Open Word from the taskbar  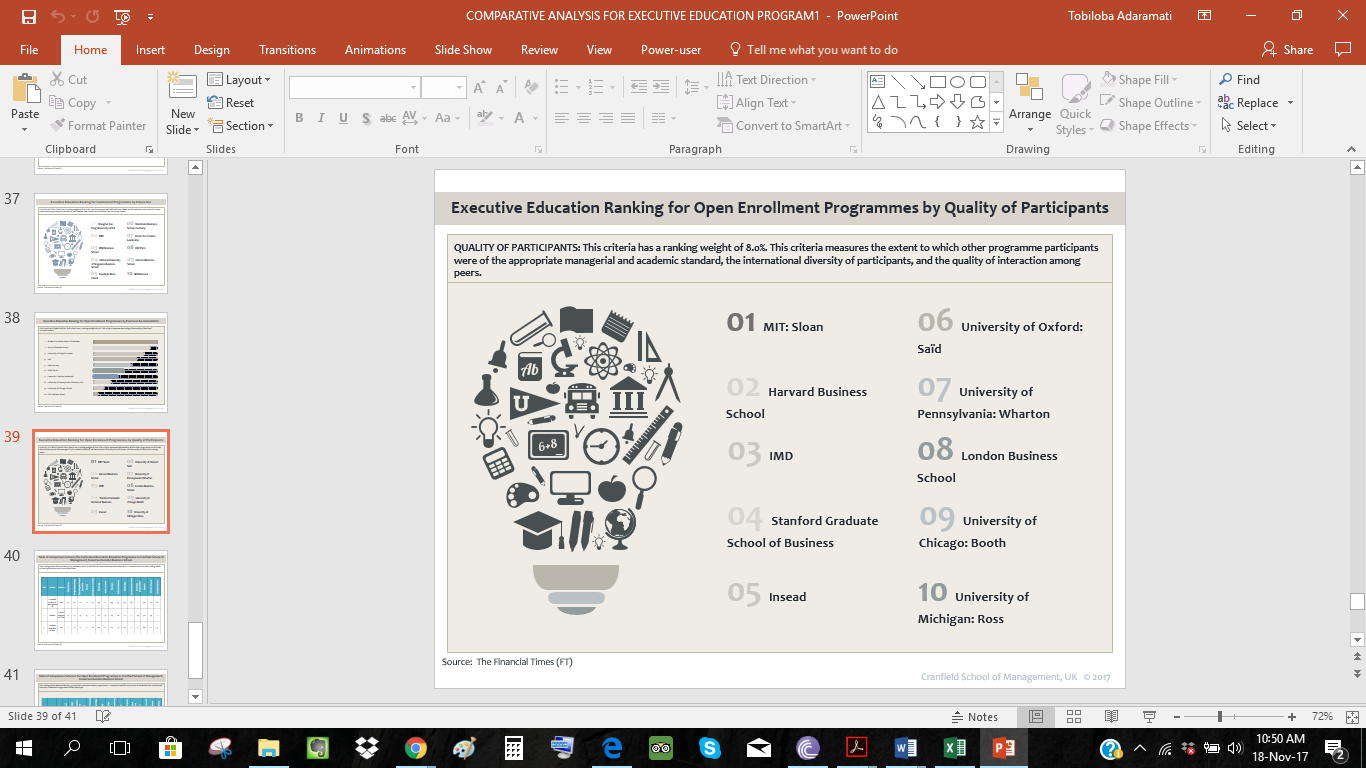point(905,748)
